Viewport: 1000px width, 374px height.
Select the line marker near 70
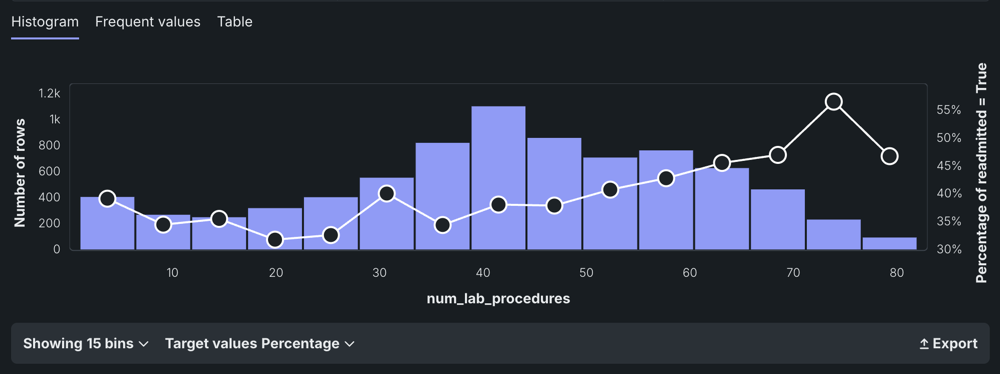click(x=777, y=155)
